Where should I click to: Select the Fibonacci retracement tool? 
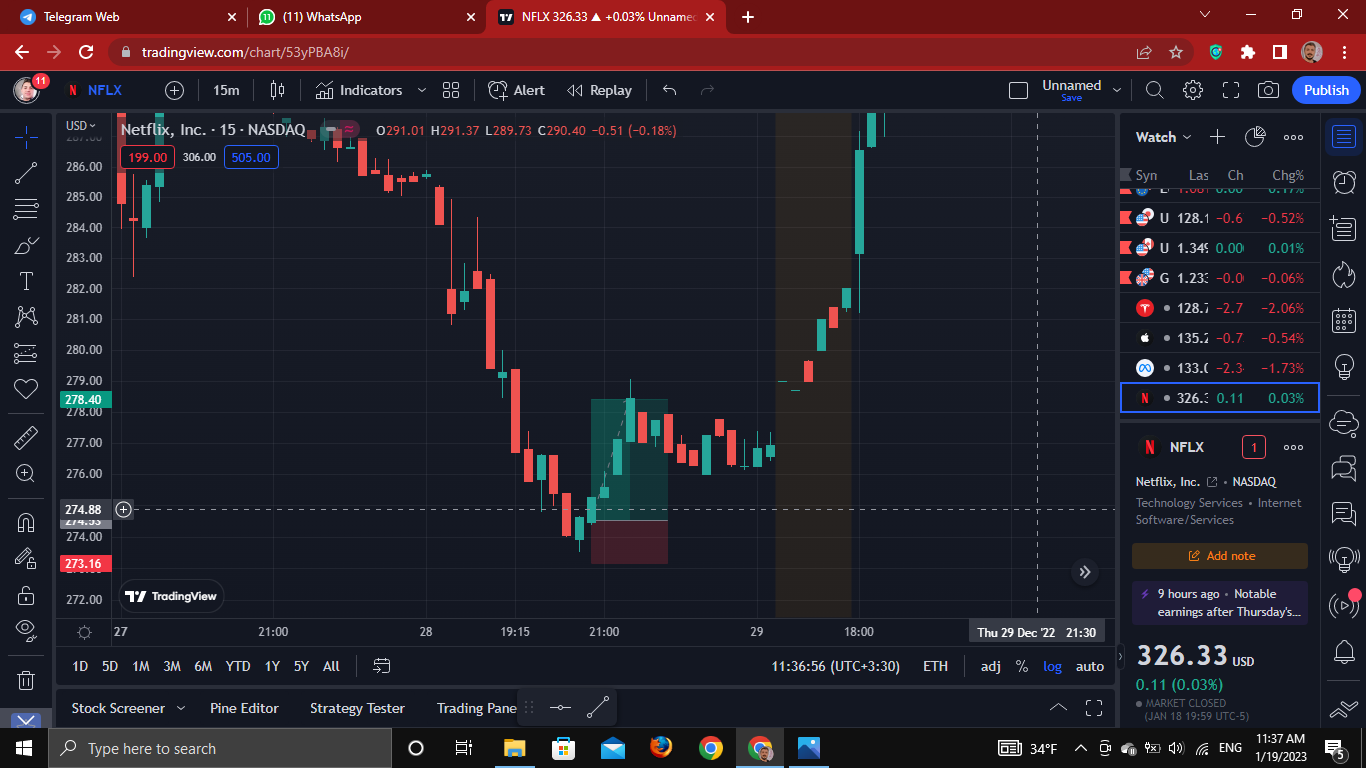pyautogui.click(x=26, y=210)
